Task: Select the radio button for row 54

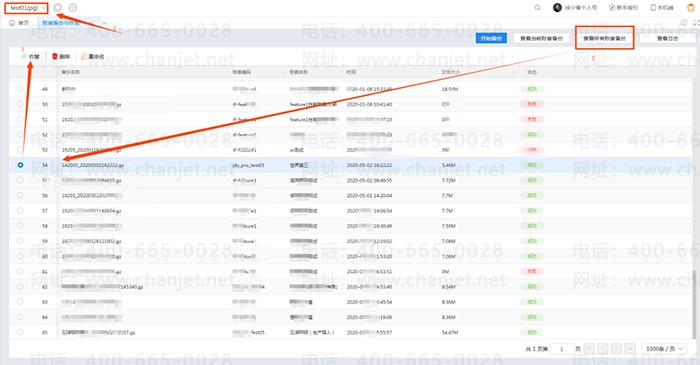Action: (20, 165)
